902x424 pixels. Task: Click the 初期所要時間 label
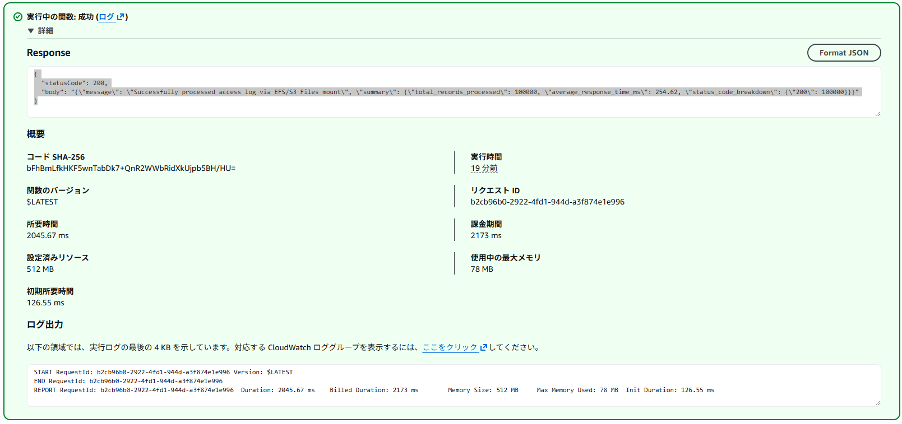coord(50,291)
